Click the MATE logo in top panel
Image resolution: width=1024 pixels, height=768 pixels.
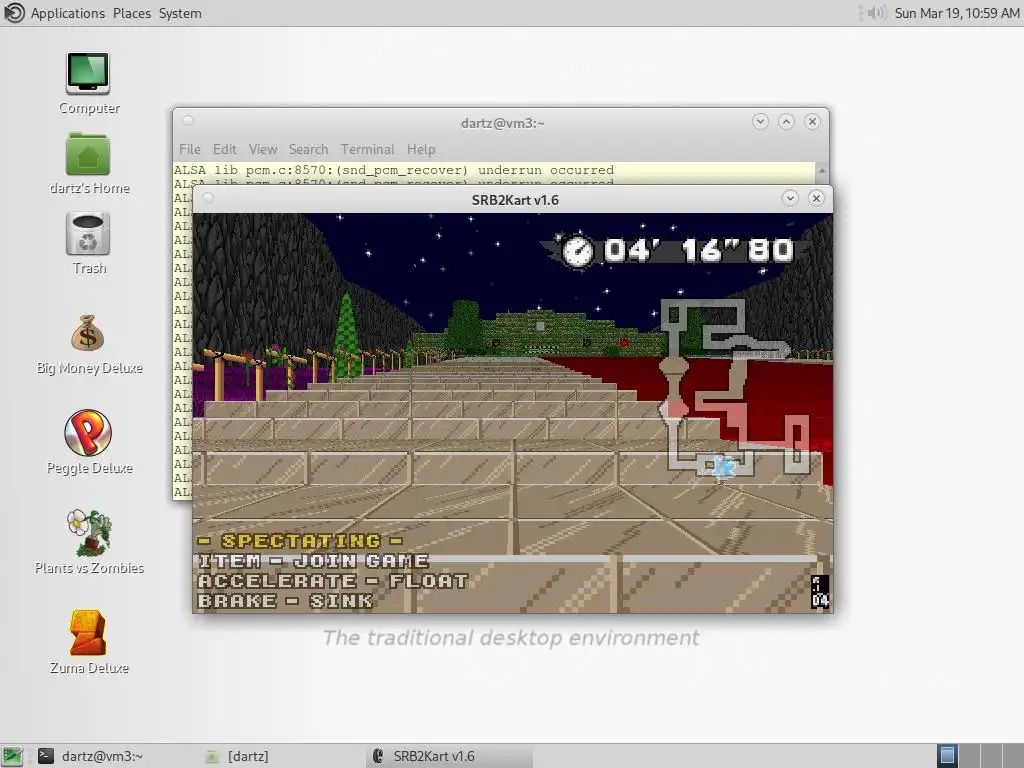coord(14,13)
